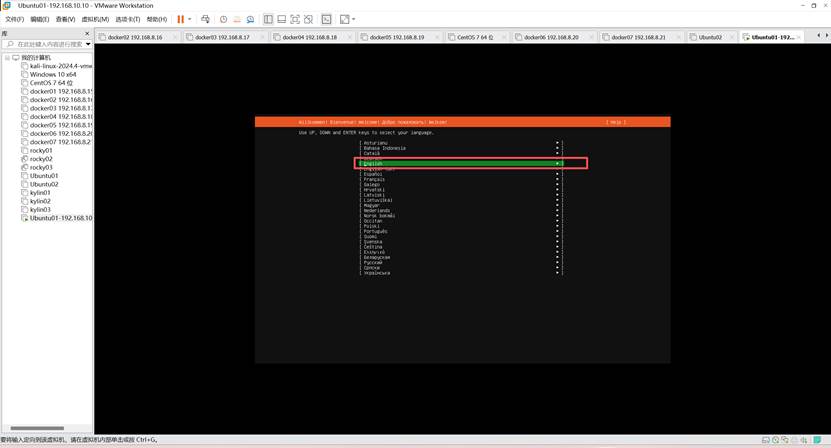Select rocky03 in the library tree
831x448 pixels.
point(41,168)
